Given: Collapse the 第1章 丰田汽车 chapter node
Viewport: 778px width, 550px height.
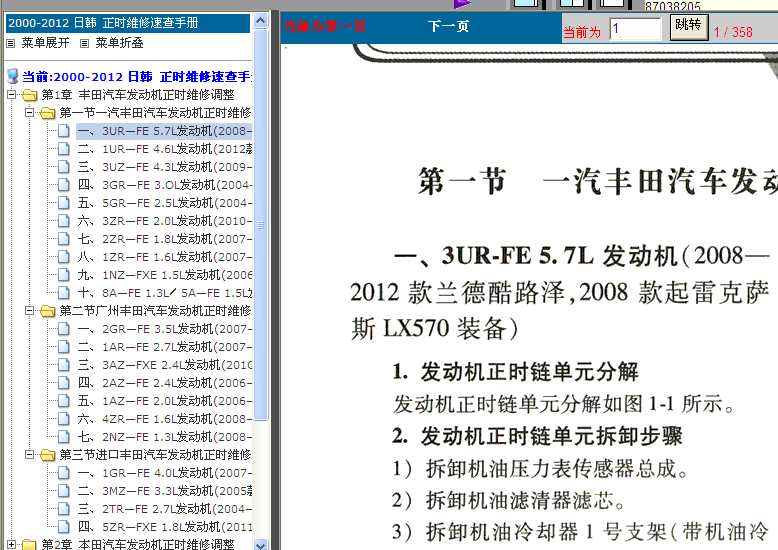Looking at the screenshot, I should pos(11,95).
